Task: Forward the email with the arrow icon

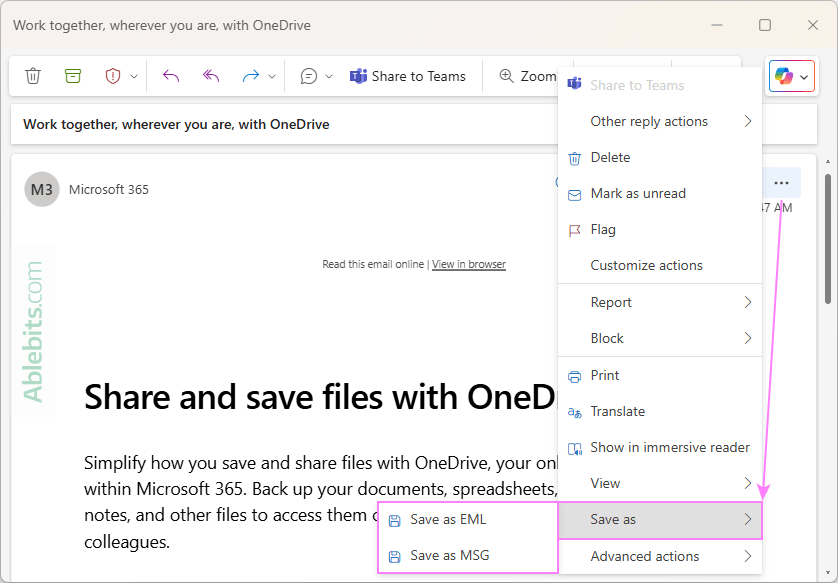Action: [252, 75]
